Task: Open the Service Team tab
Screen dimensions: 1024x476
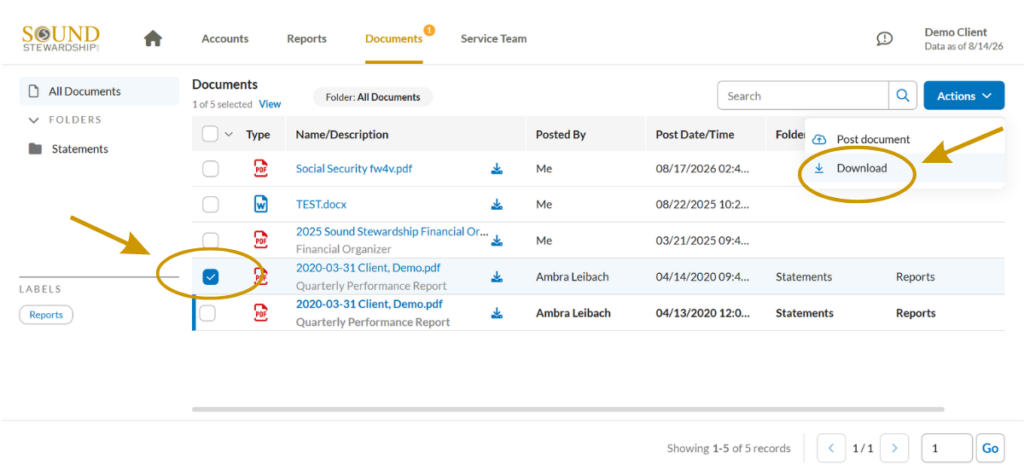Action: coord(494,39)
